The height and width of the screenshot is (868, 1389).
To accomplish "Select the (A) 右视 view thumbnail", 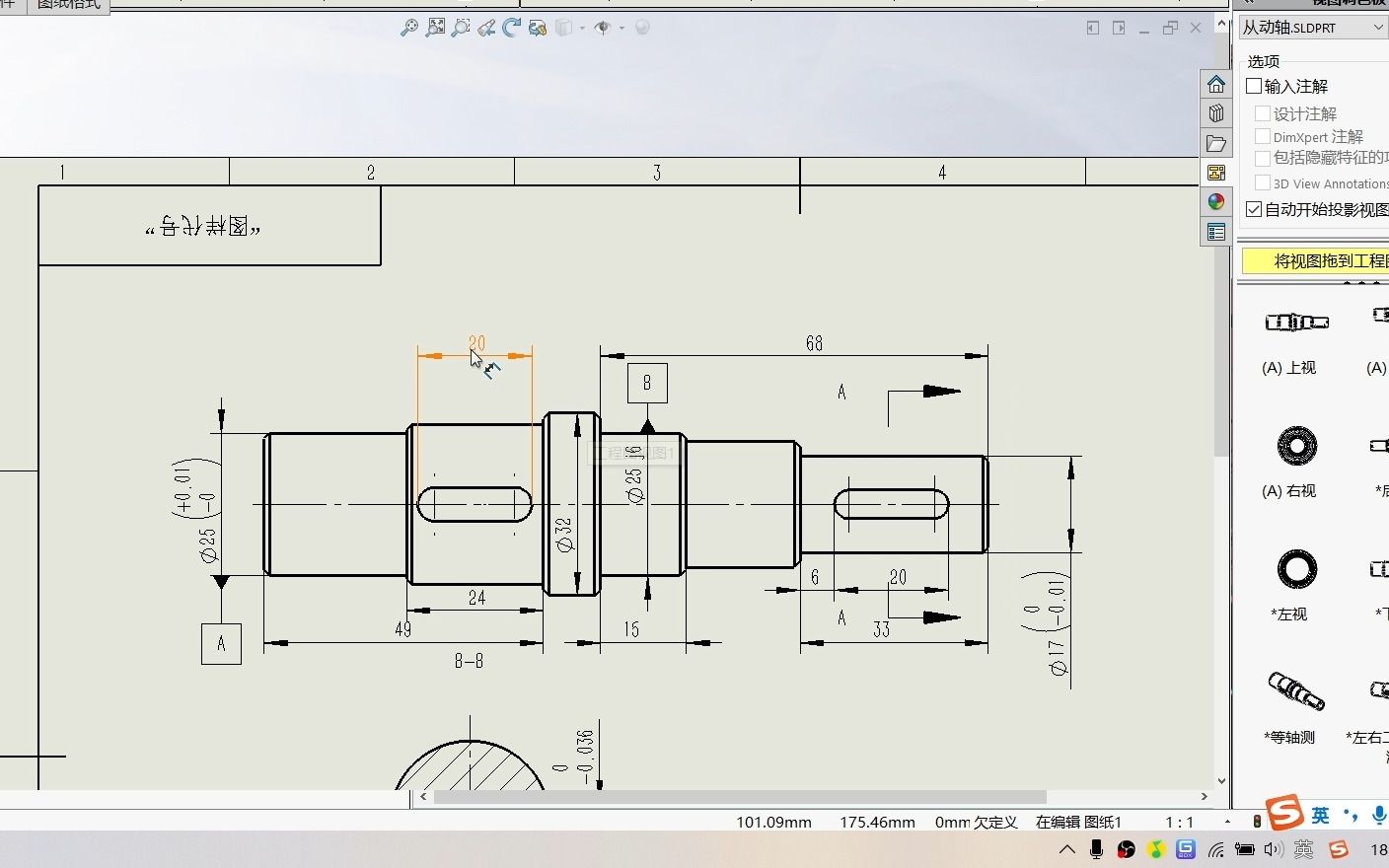I will point(1296,446).
